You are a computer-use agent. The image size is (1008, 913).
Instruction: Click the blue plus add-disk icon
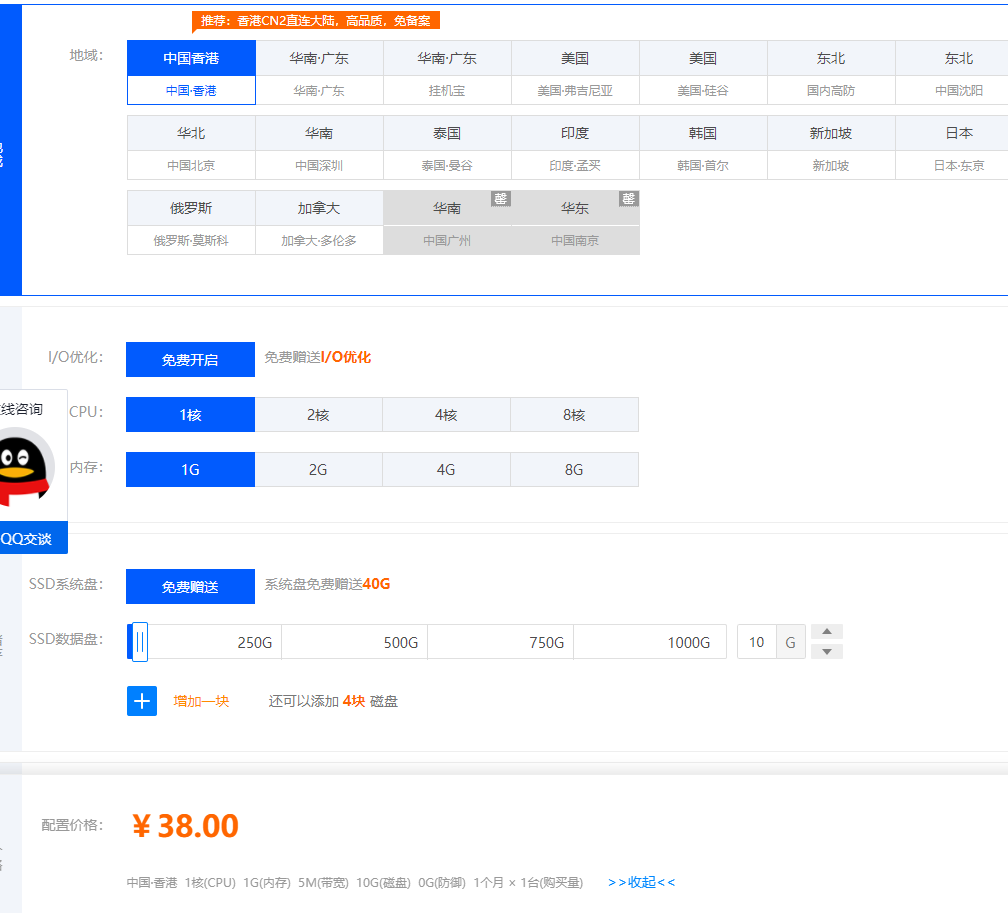pos(142,701)
